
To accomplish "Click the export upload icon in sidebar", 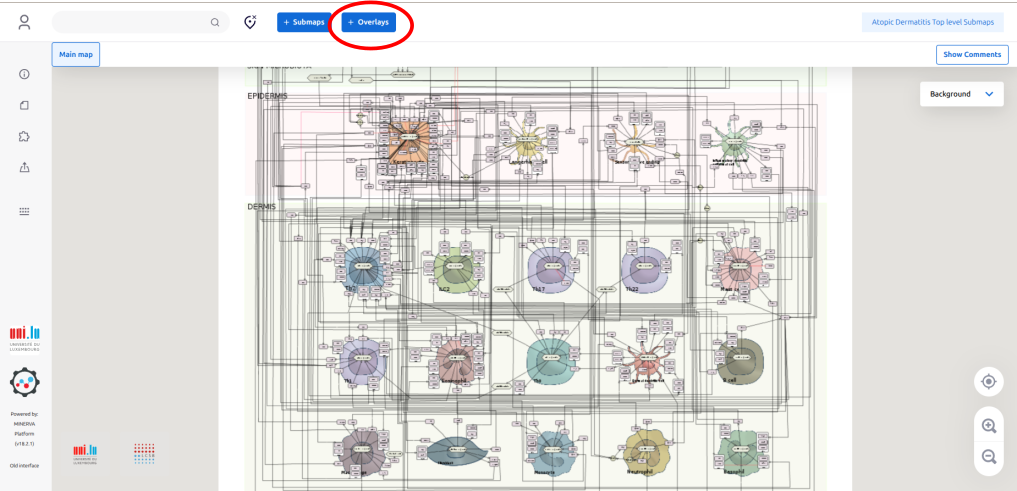I will coord(25,168).
